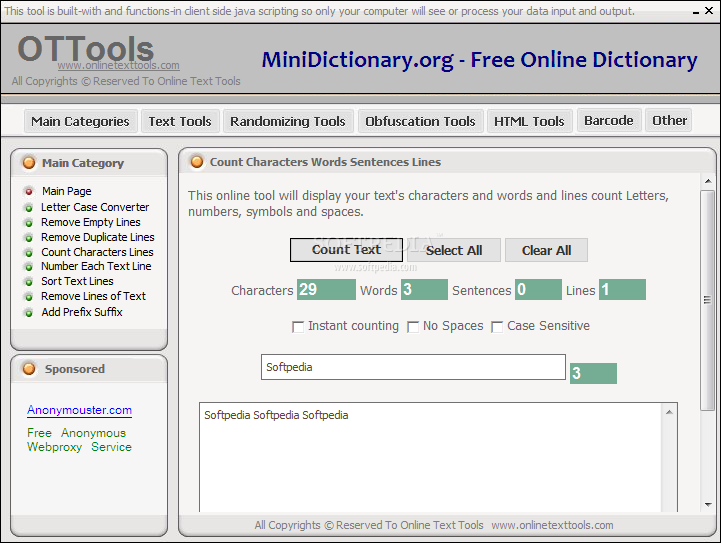Click the Clear All button

[x=546, y=250]
